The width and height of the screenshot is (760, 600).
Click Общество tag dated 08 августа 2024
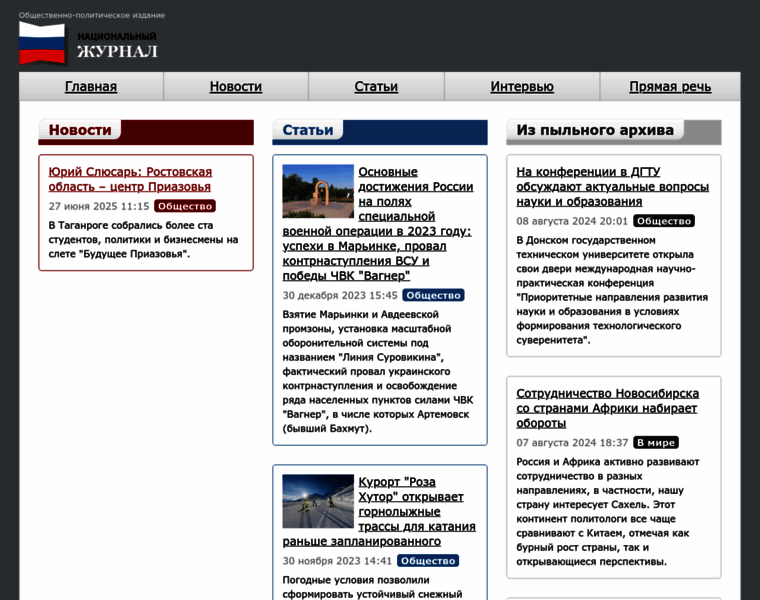tap(664, 221)
